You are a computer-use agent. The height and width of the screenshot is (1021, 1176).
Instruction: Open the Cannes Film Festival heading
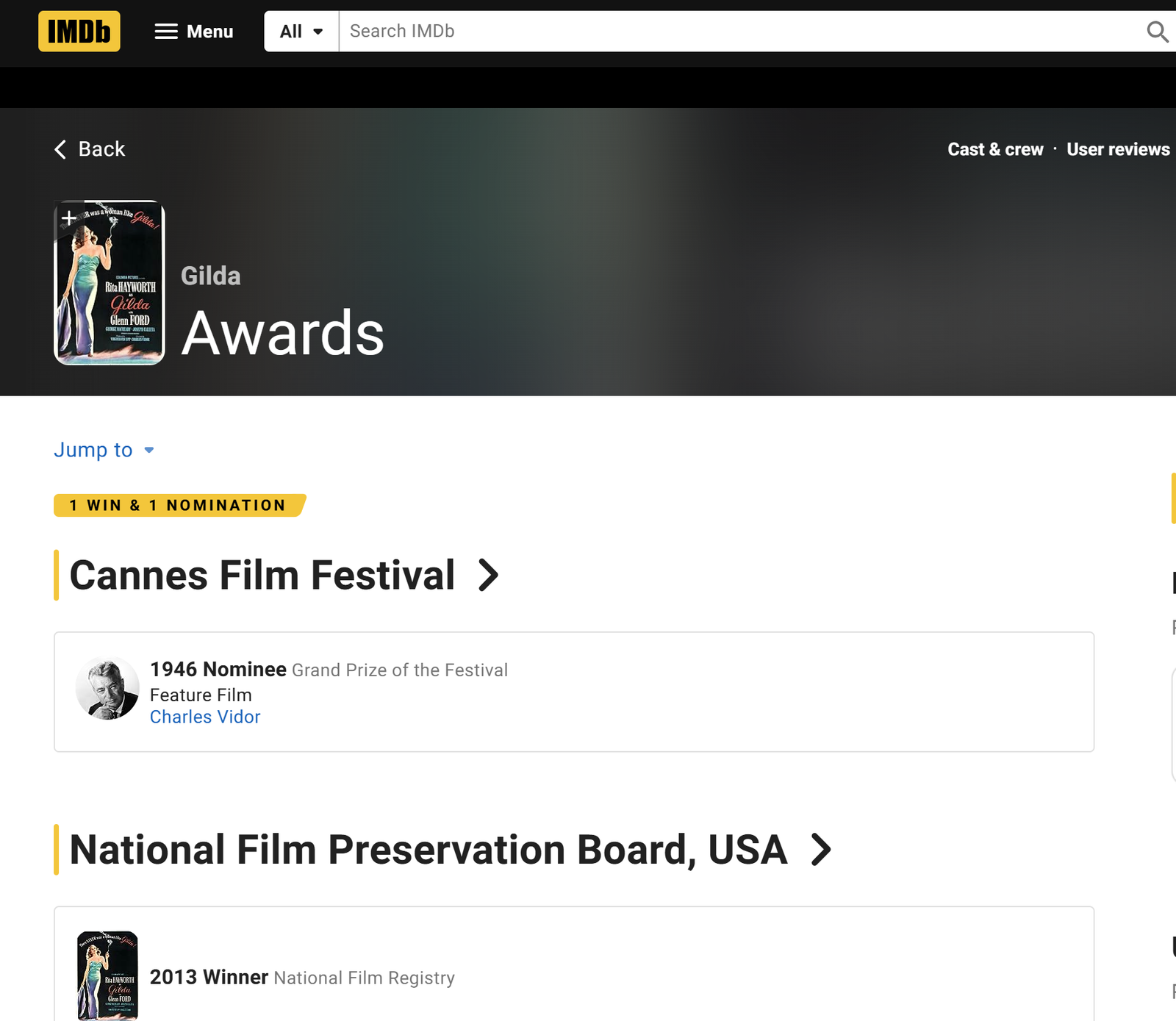coord(262,575)
